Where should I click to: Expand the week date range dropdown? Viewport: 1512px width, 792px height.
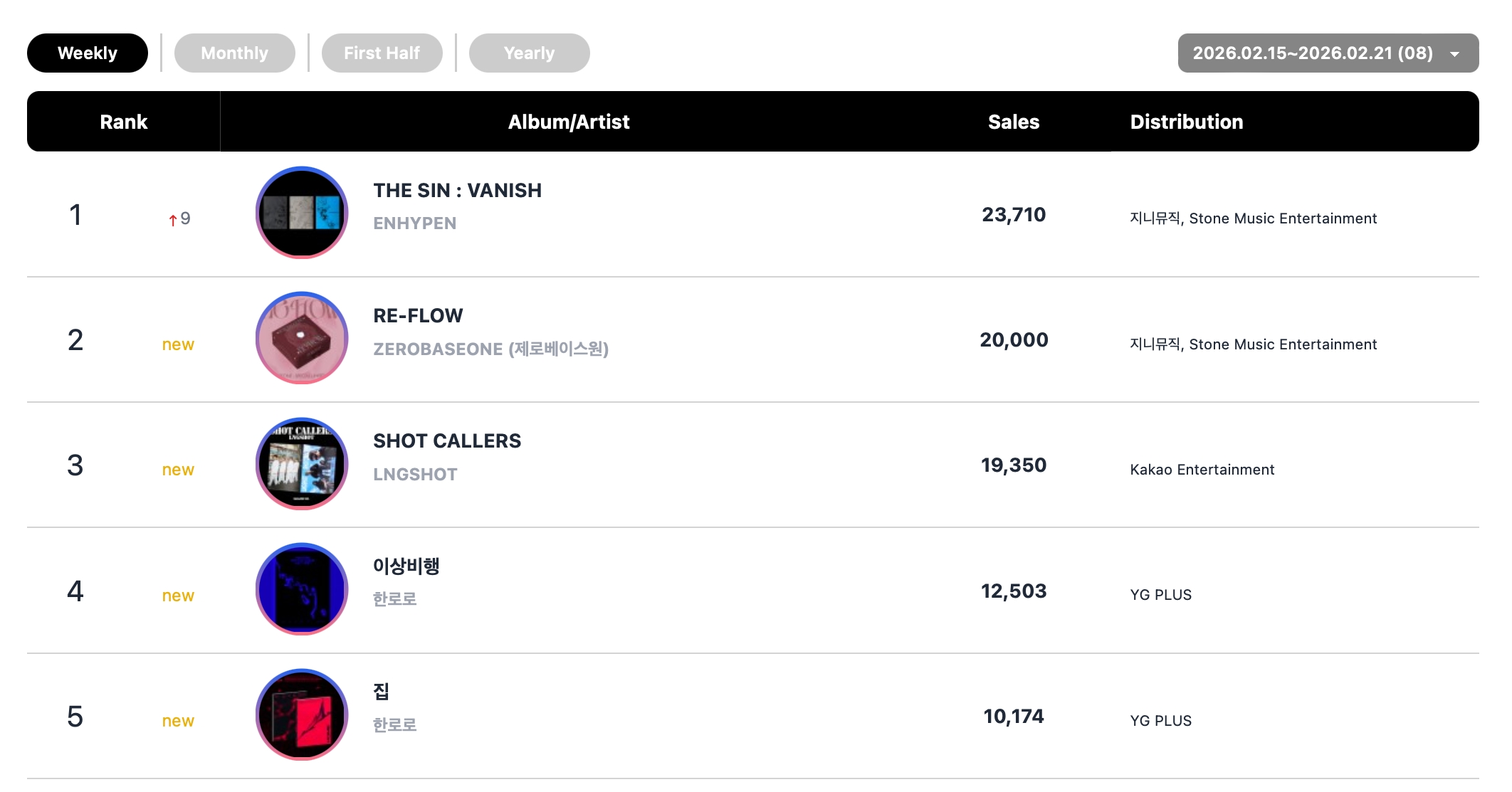click(1312, 53)
